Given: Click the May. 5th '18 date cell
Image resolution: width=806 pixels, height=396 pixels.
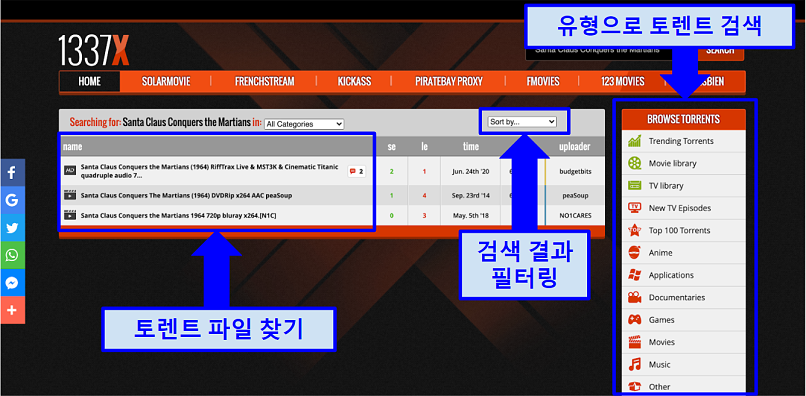Looking at the screenshot, I should click(471, 215).
